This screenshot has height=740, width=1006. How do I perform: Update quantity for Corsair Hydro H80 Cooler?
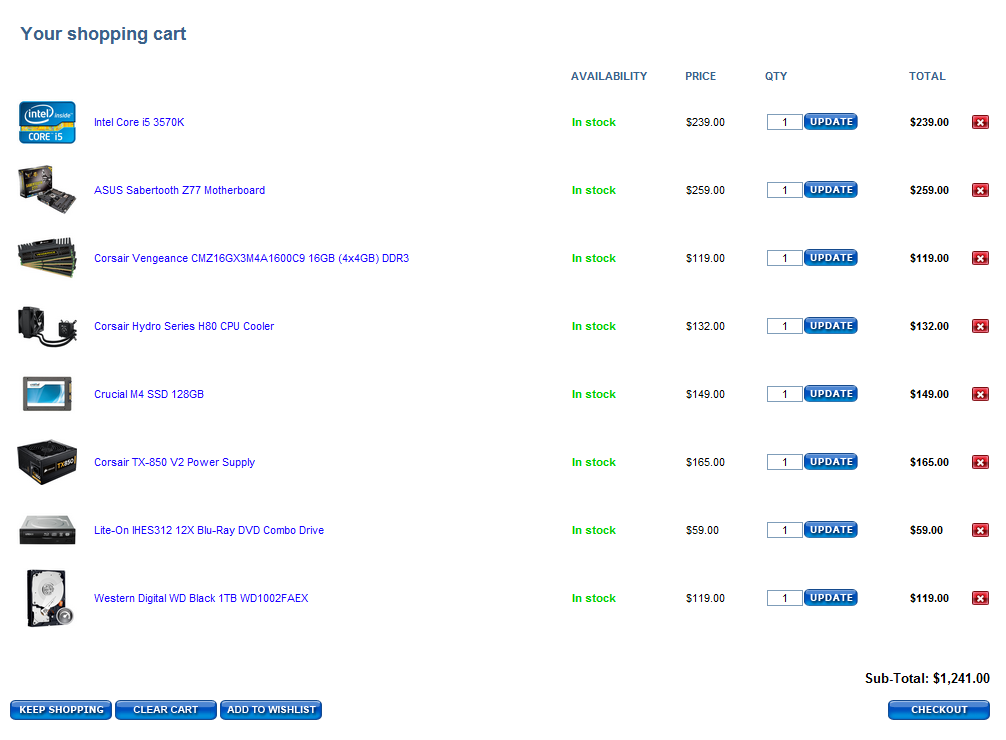831,326
